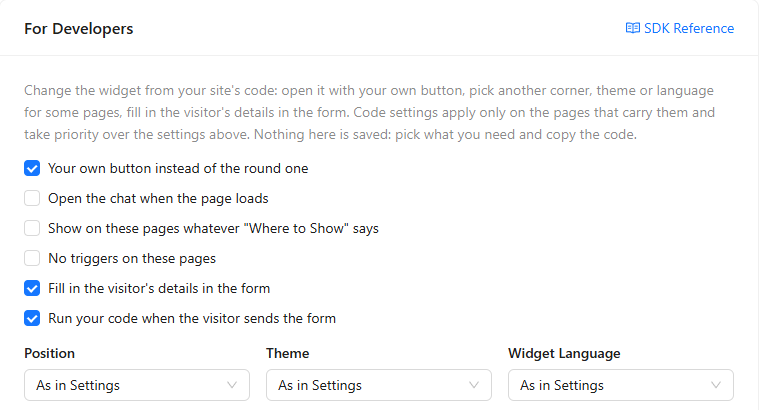This screenshot has width=759, height=410.
Task: Click the Widget Language dropdown chevron arrow
Action: (716, 385)
